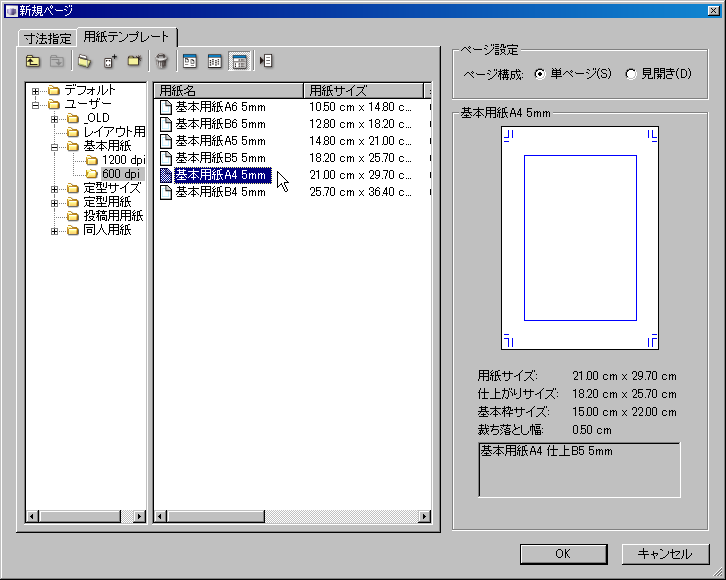Add new paper template icon
Screen dimensions: 726x580
pos(110,61)
